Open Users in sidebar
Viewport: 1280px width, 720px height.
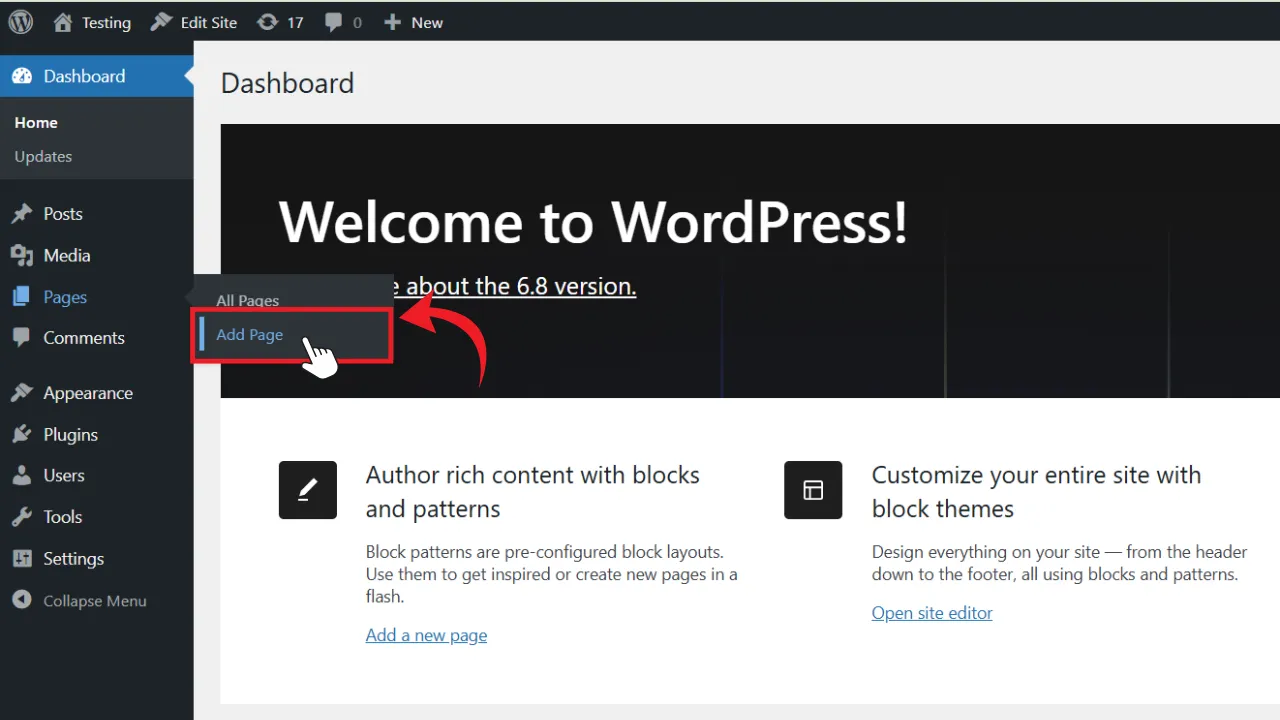coord(64,476)
